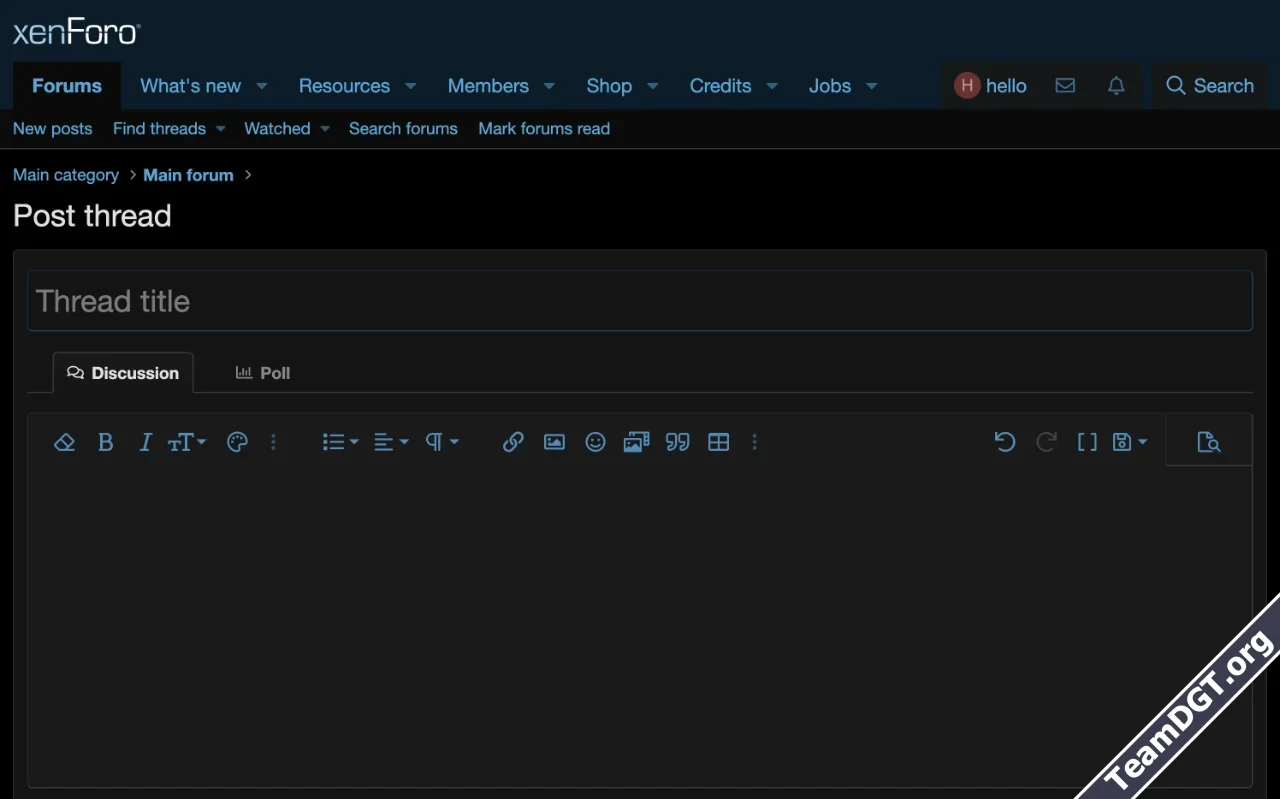Open the text color palette
The width and height of the screenshot is (1280, 799).
[x=237, y=442]
